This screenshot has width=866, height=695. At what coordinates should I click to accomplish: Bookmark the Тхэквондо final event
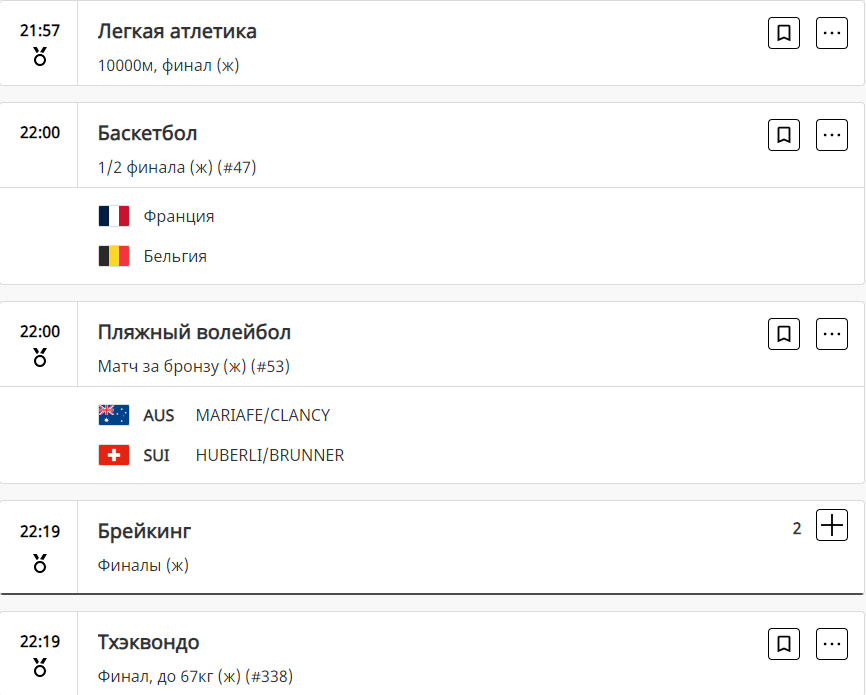tap(784, 644)
